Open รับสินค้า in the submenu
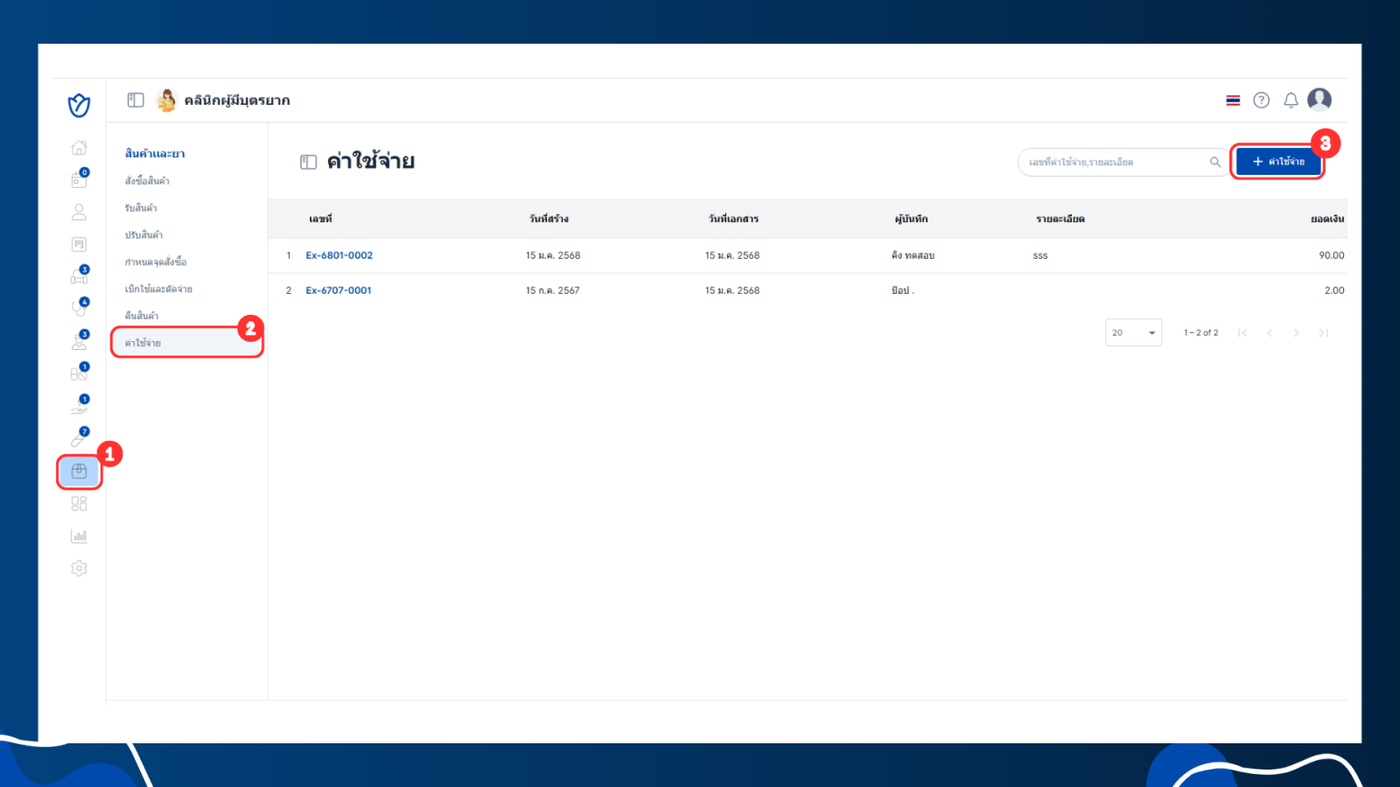Viewport: 1400px width, 787px height. coord(141,208)
